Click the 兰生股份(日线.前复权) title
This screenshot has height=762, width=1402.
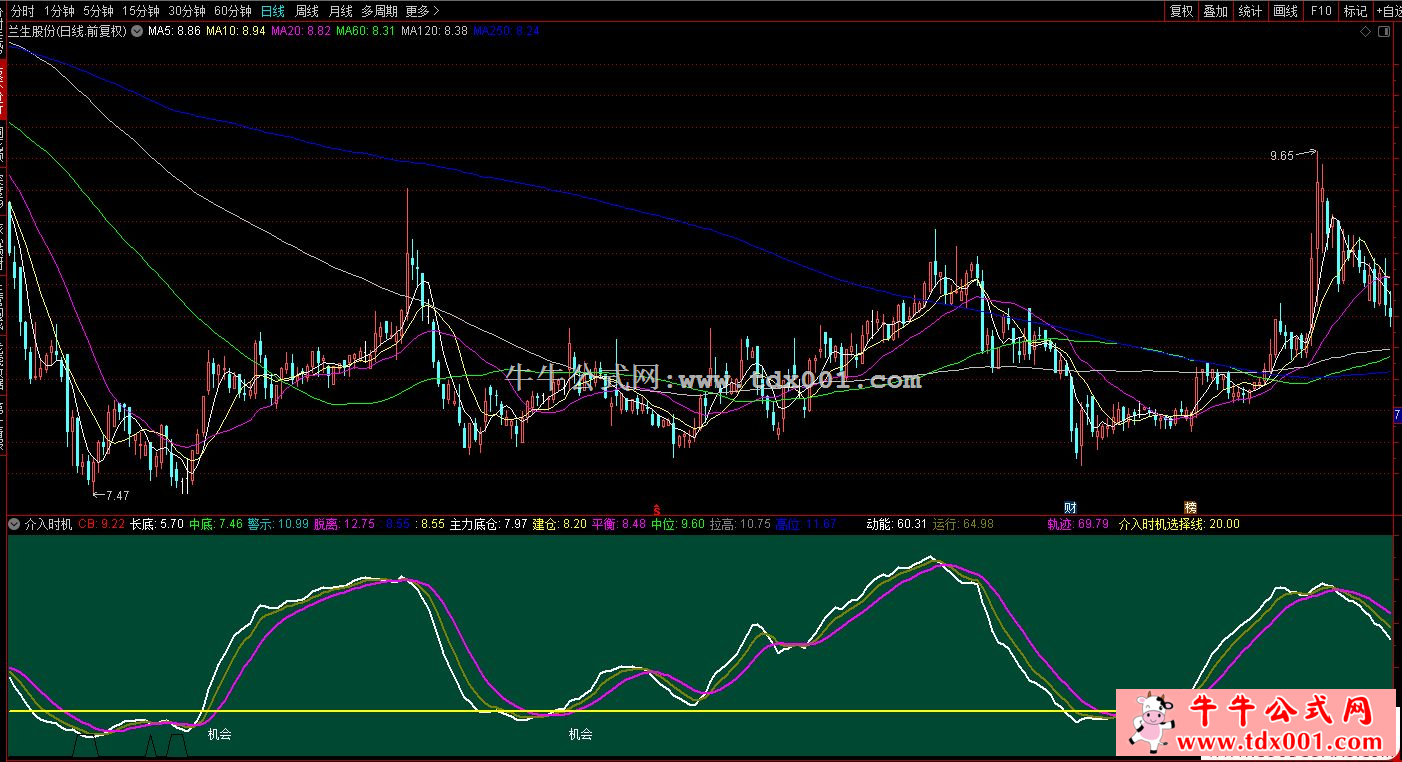(x=67, y=31)
